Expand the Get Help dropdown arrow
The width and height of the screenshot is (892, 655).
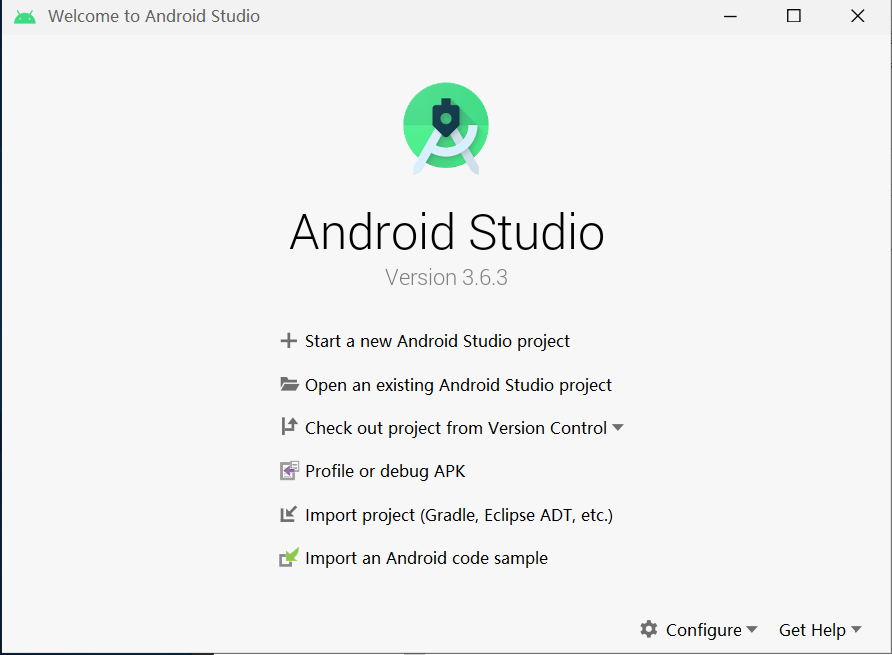click(856, 630)
